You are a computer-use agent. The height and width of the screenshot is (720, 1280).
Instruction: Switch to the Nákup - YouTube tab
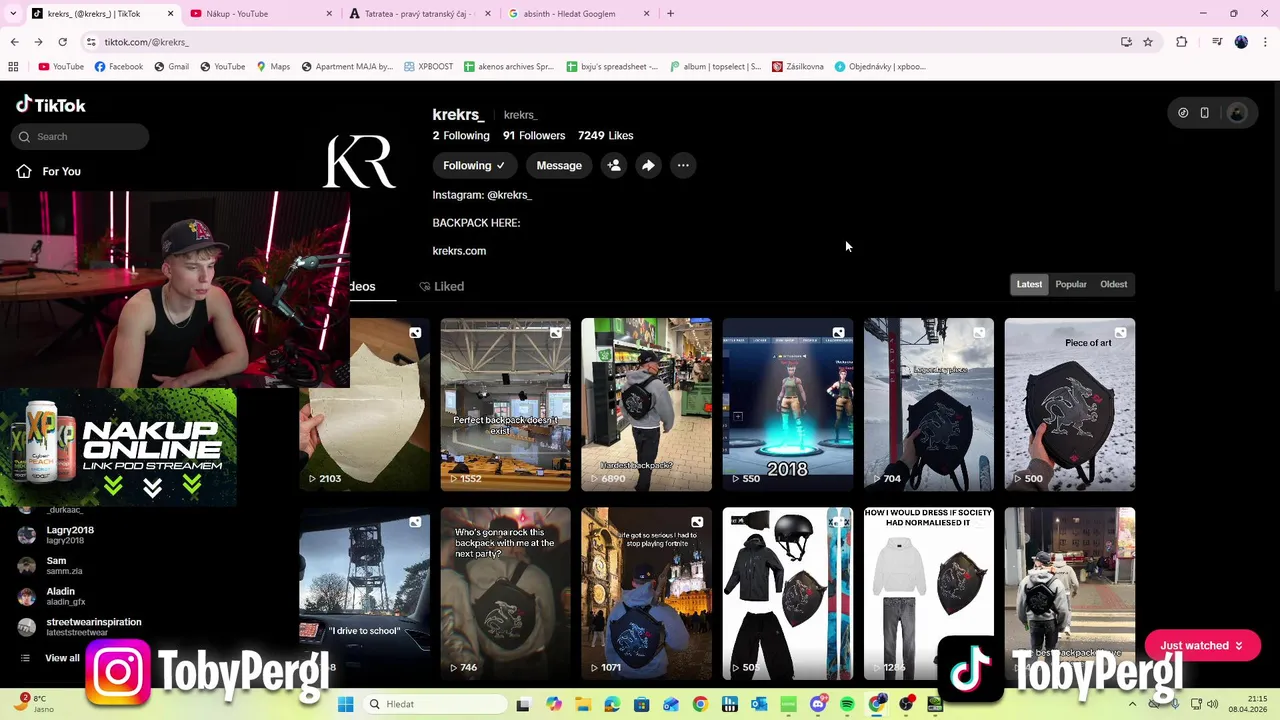(262, 13)
